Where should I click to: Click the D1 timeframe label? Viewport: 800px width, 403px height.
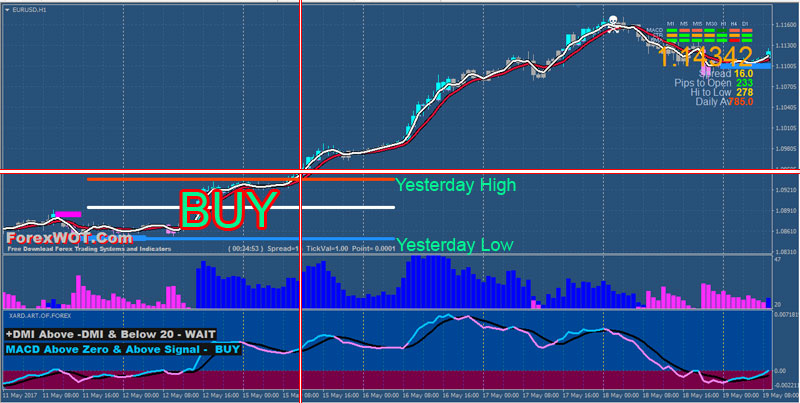pyautogui.click(x=745, y=24)
